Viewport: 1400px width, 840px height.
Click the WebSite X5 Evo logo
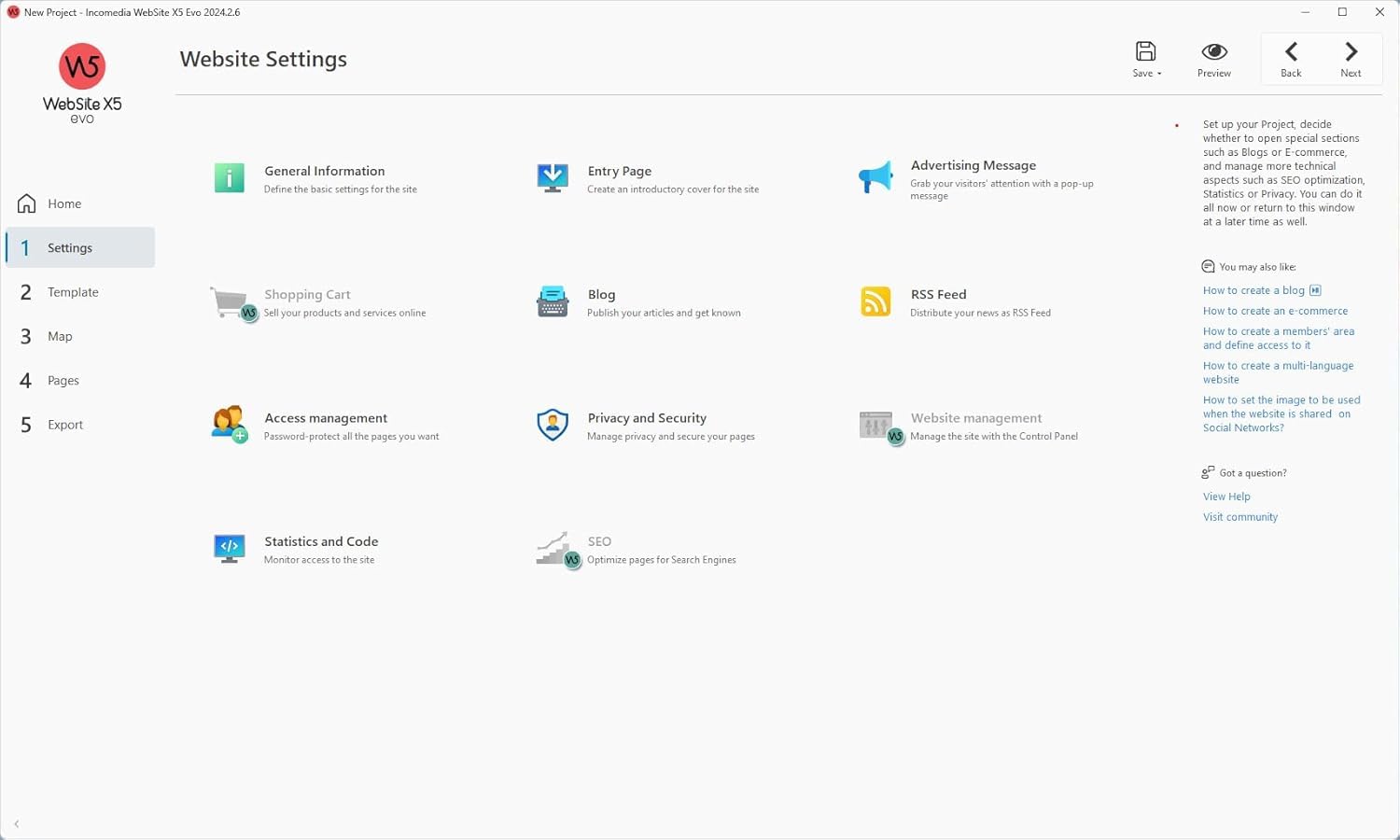[x=82, y=83]
